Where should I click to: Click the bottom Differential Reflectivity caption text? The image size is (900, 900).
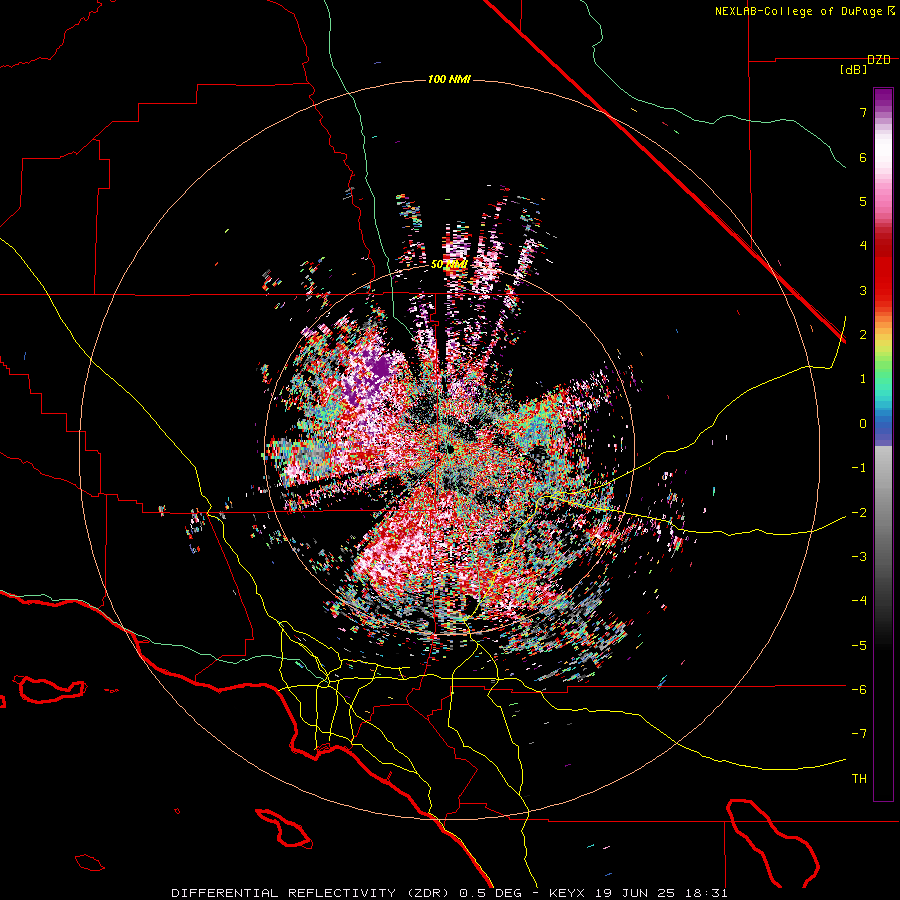click(x=449, y=893)
